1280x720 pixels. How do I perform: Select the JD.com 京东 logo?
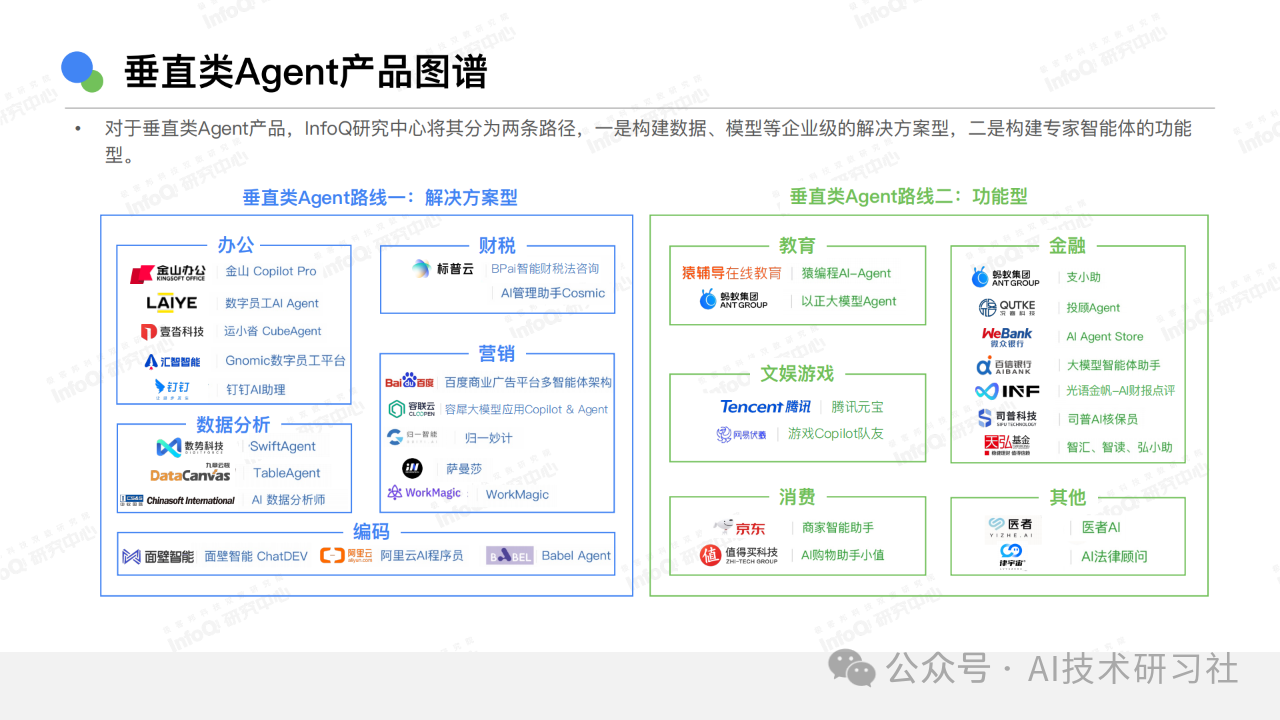tap(739, 527)
